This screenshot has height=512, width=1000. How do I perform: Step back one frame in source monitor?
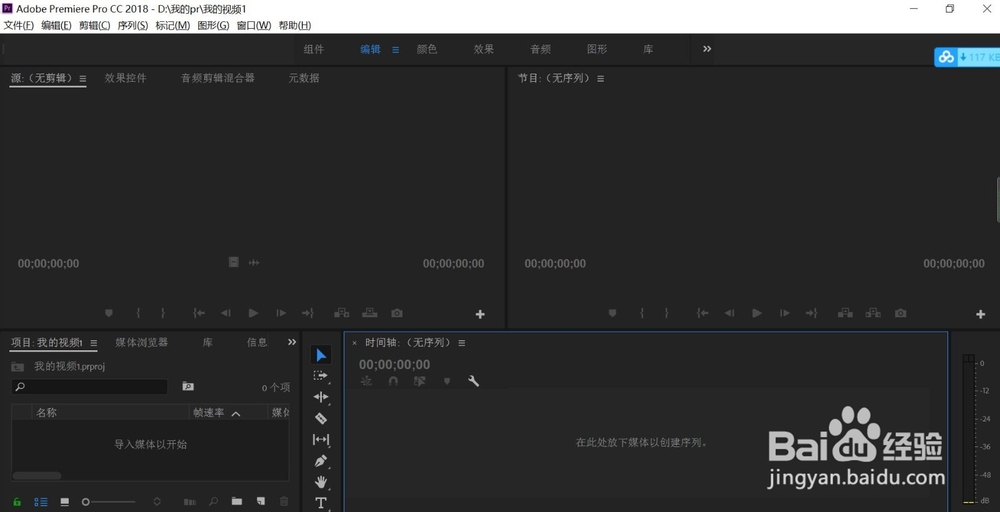point(226,313)
